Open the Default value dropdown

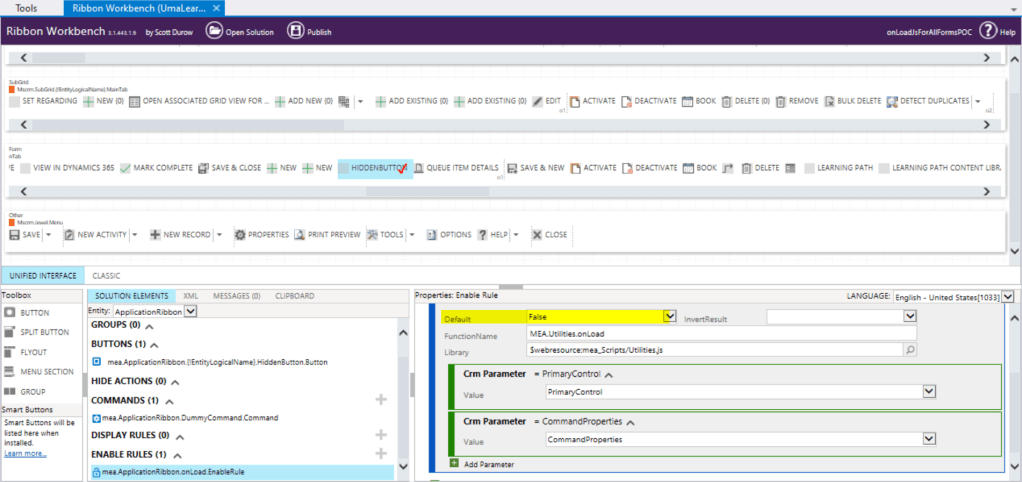click(x=669, y=316)
